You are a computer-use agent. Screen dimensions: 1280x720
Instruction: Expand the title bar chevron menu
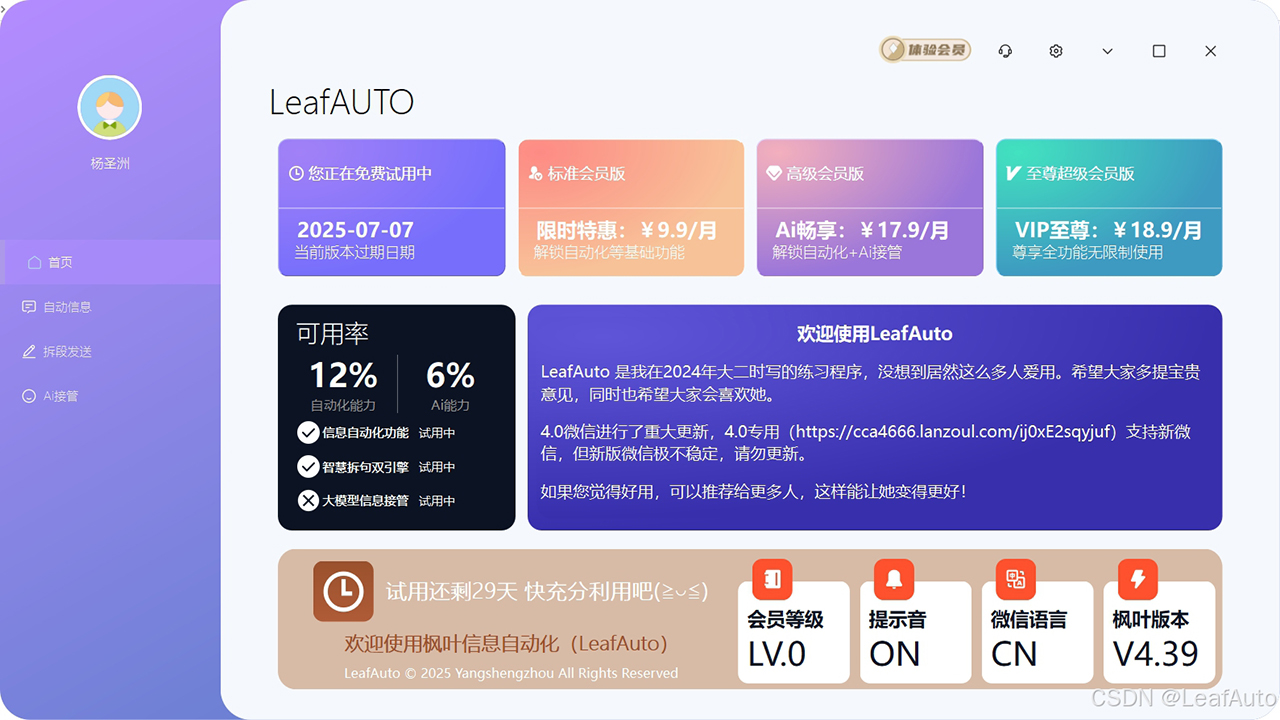(x=1107, y=50)
